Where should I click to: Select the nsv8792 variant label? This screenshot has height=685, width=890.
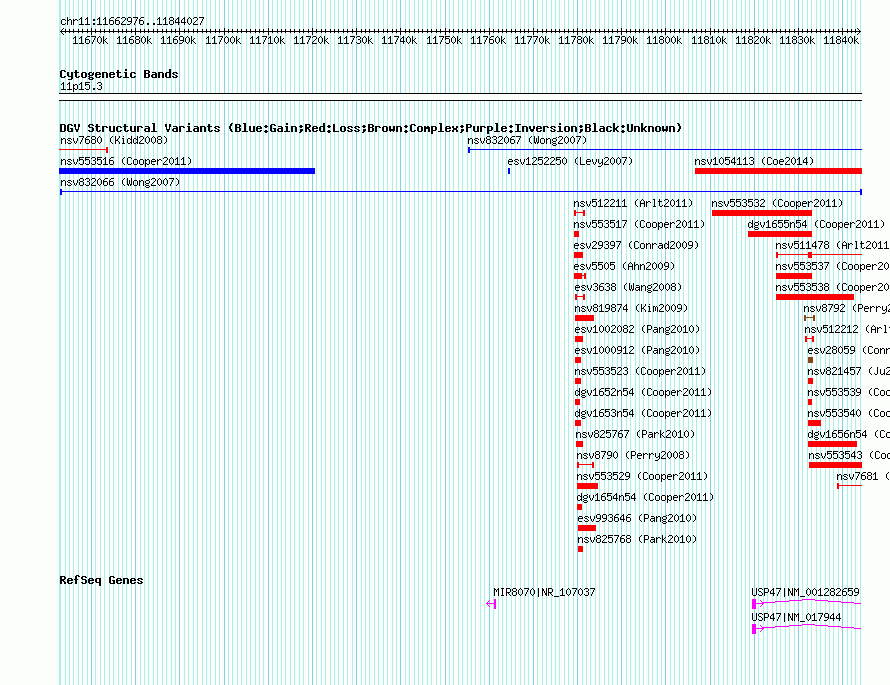[x=846, y=308]
